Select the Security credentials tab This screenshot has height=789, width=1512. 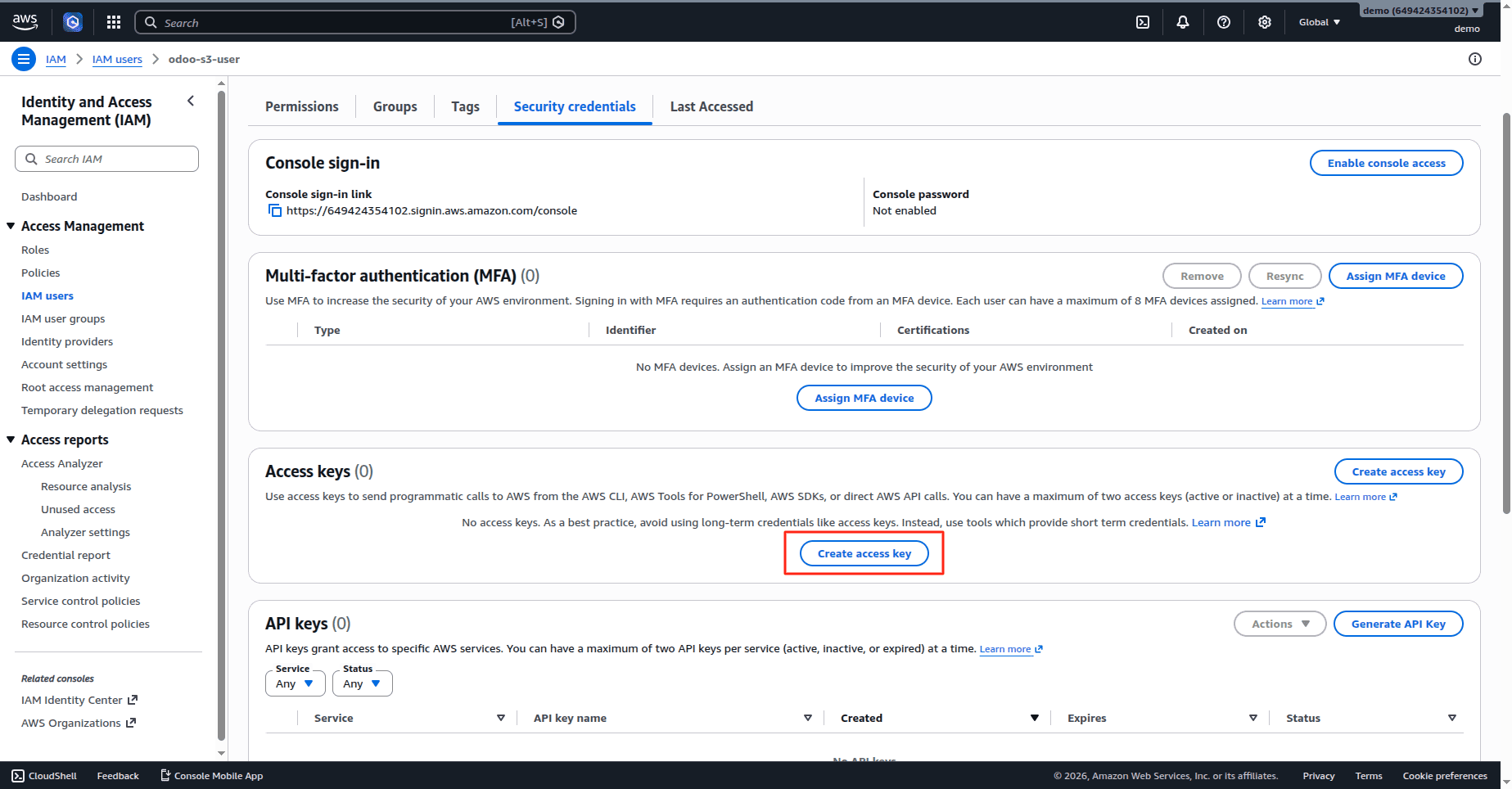coord(575,106)
